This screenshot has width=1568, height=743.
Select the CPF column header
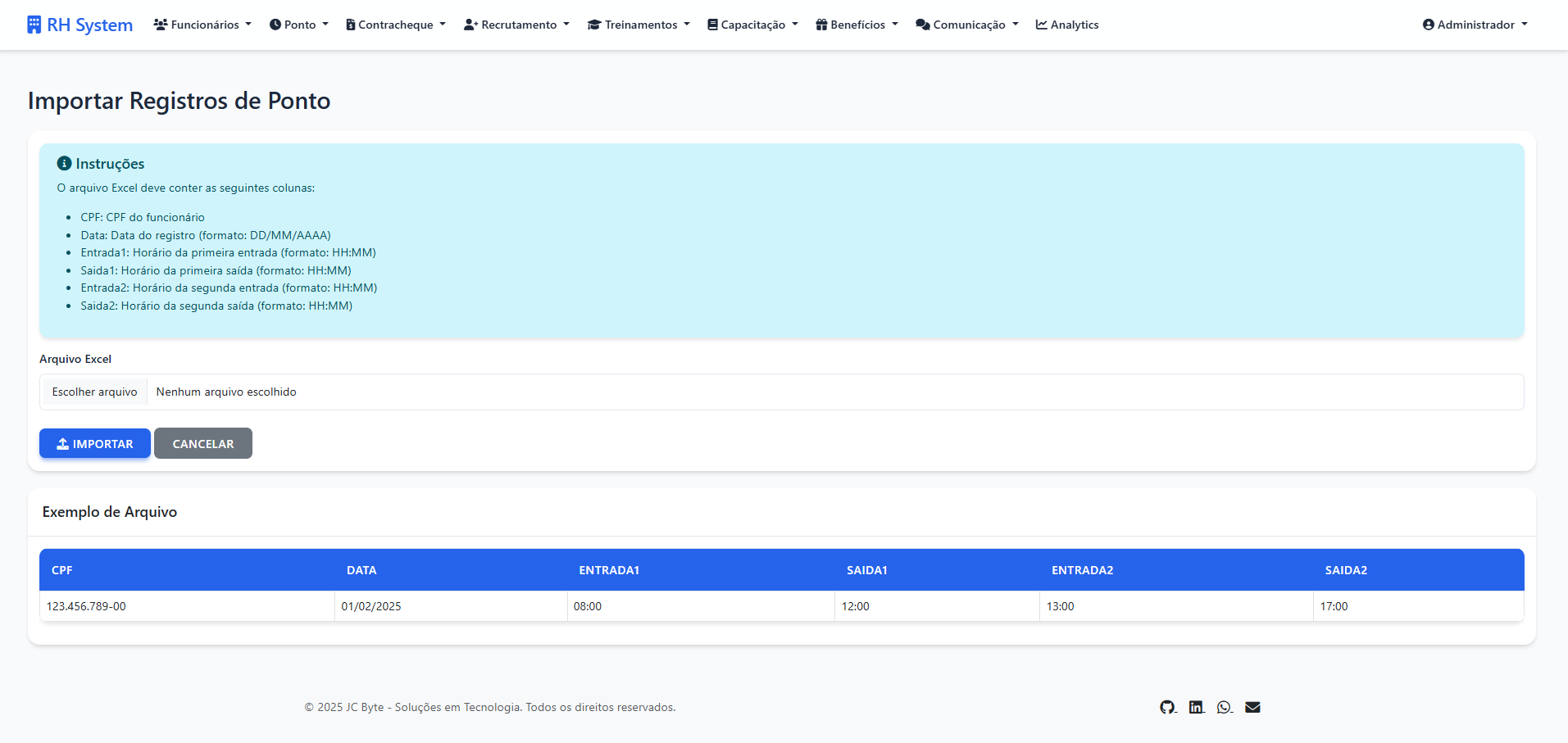pyautogui.click(x=62, y=570)
